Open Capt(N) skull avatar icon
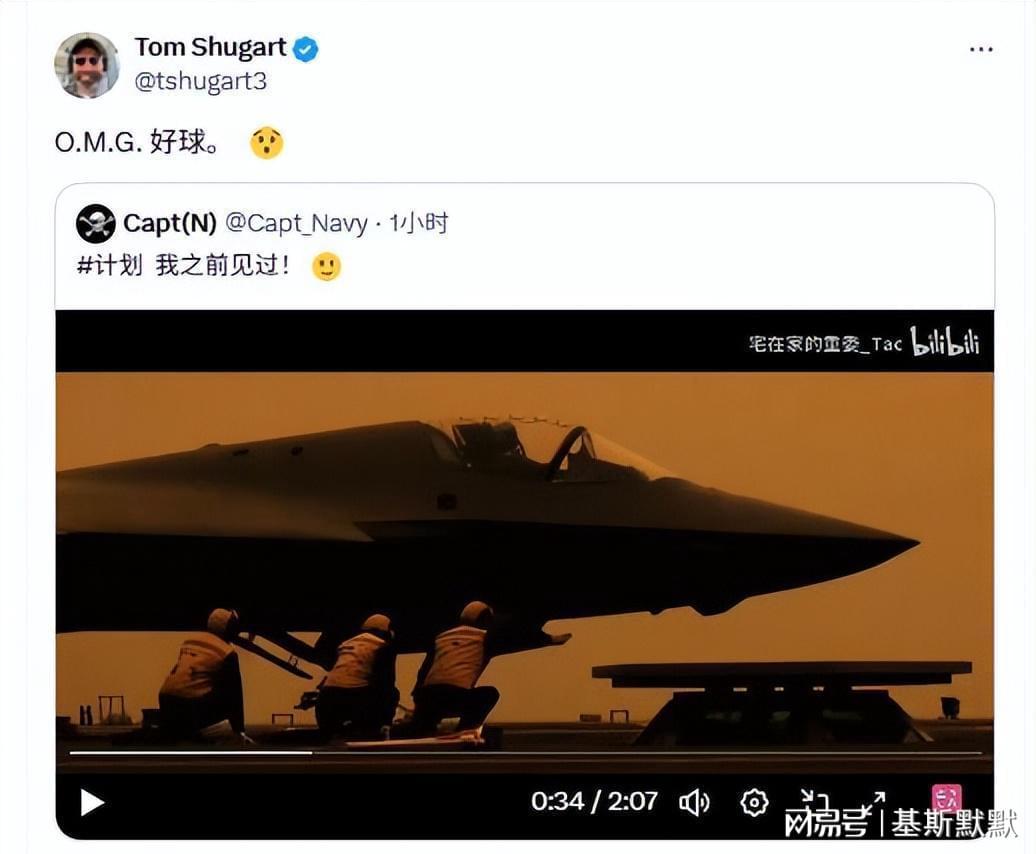1036x854 pixels. pos(96,223)
